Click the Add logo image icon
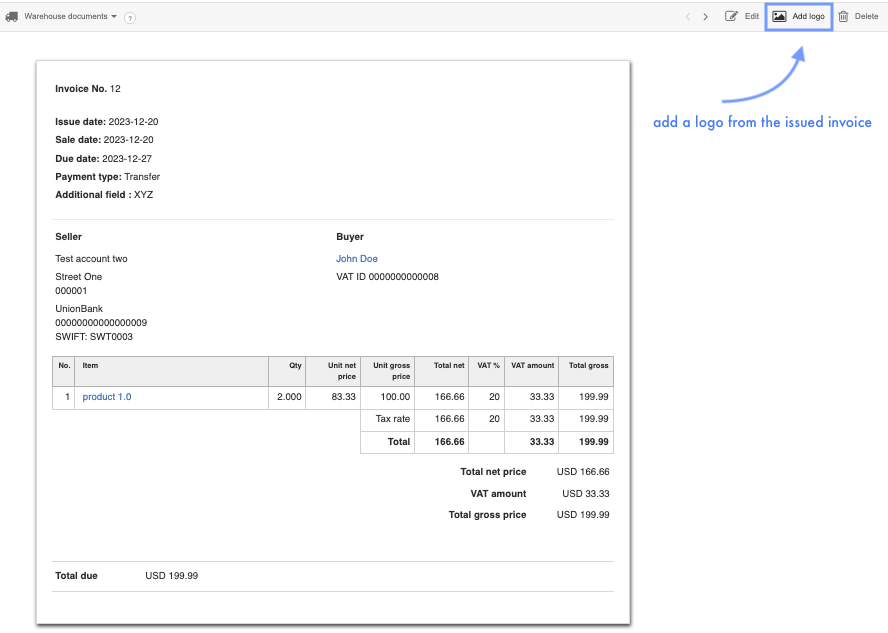This screenshot has height=633, width=888. point(779,17)
